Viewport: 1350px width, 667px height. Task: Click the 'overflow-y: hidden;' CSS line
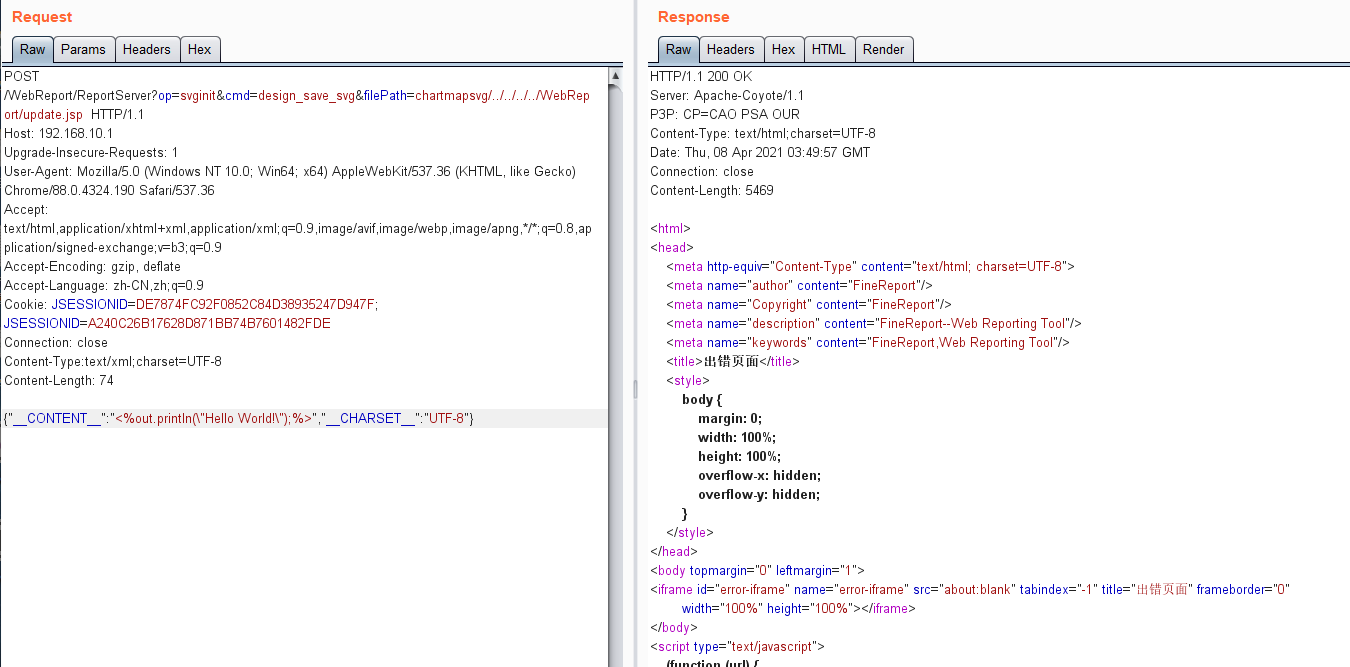tap(759, 494)
